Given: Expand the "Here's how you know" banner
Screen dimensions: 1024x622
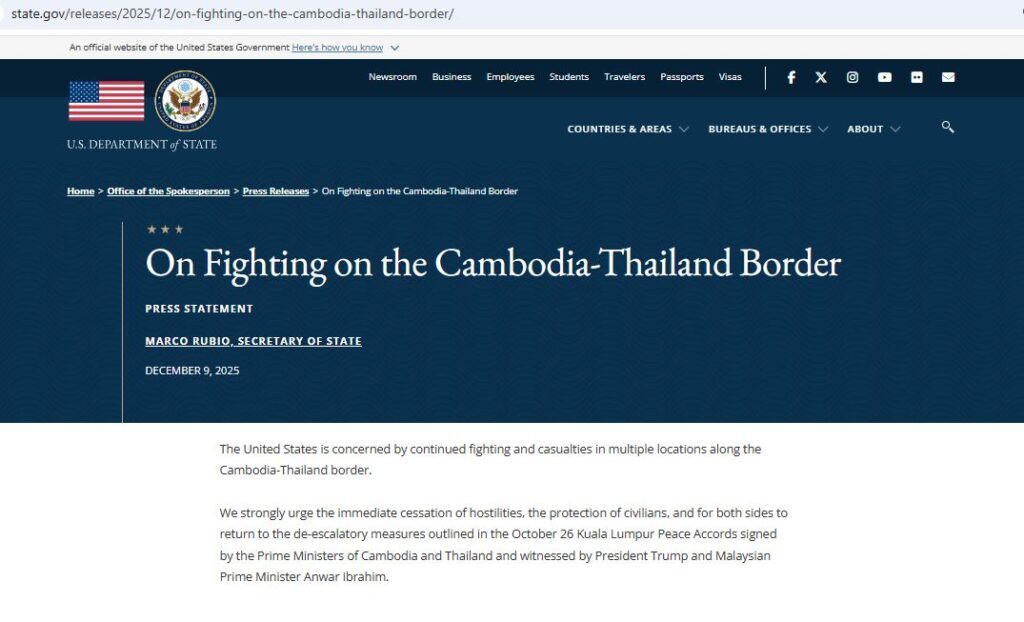Looking at the screenshot, I should [x=345, y=47].
